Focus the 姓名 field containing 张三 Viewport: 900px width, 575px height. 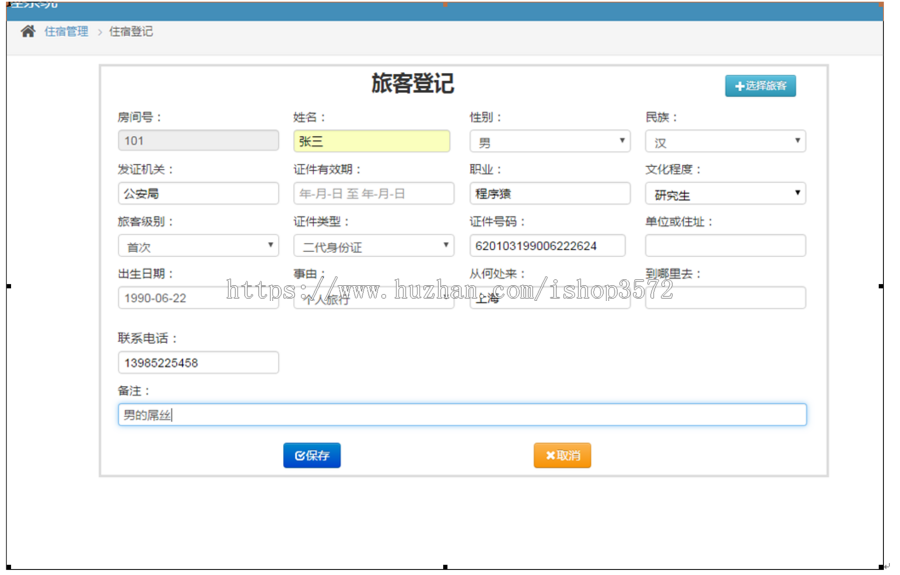[372, 141]
